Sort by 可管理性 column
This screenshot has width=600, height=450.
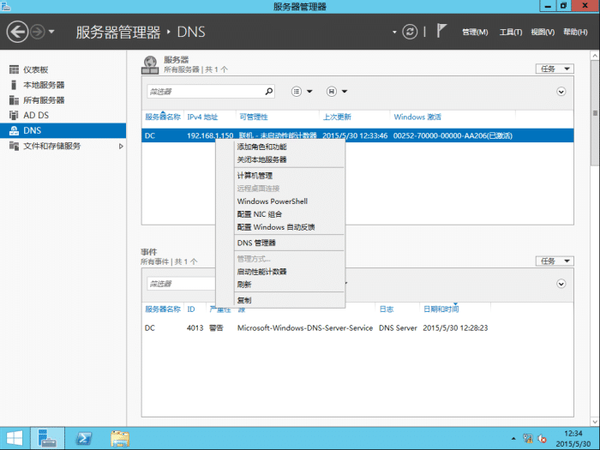[254, 117]
